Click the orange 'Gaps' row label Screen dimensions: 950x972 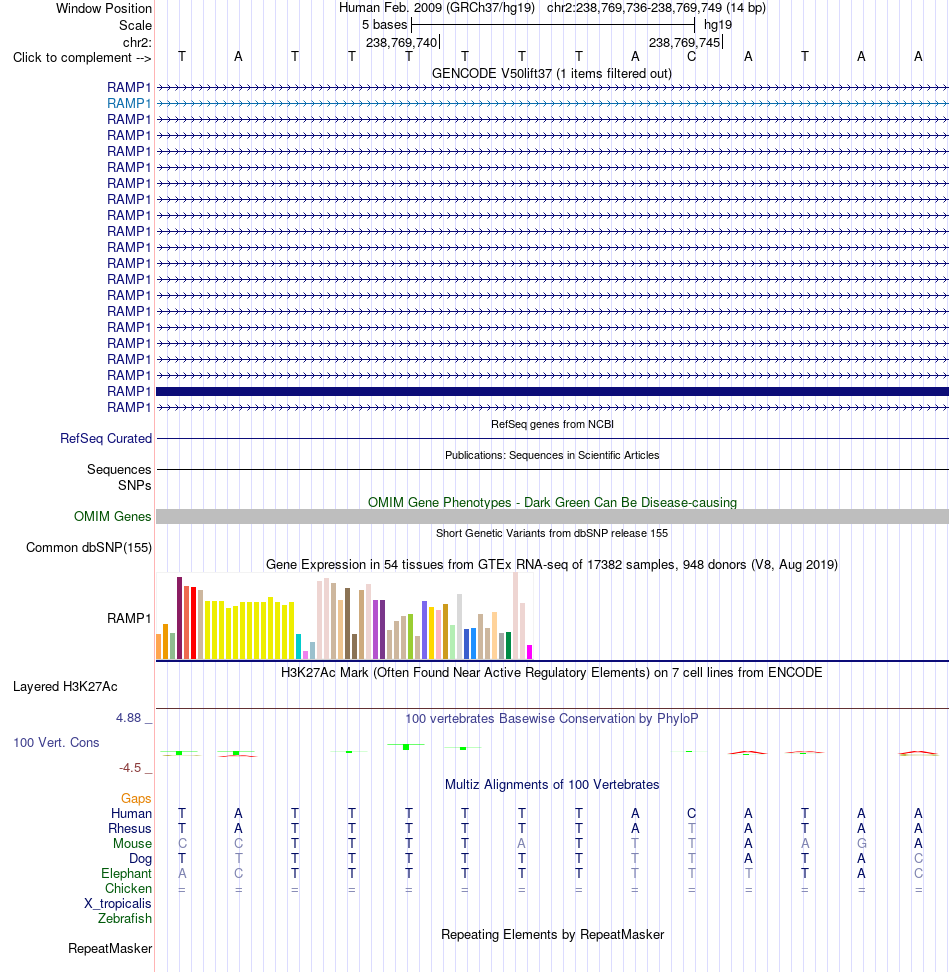pos(136,798)
